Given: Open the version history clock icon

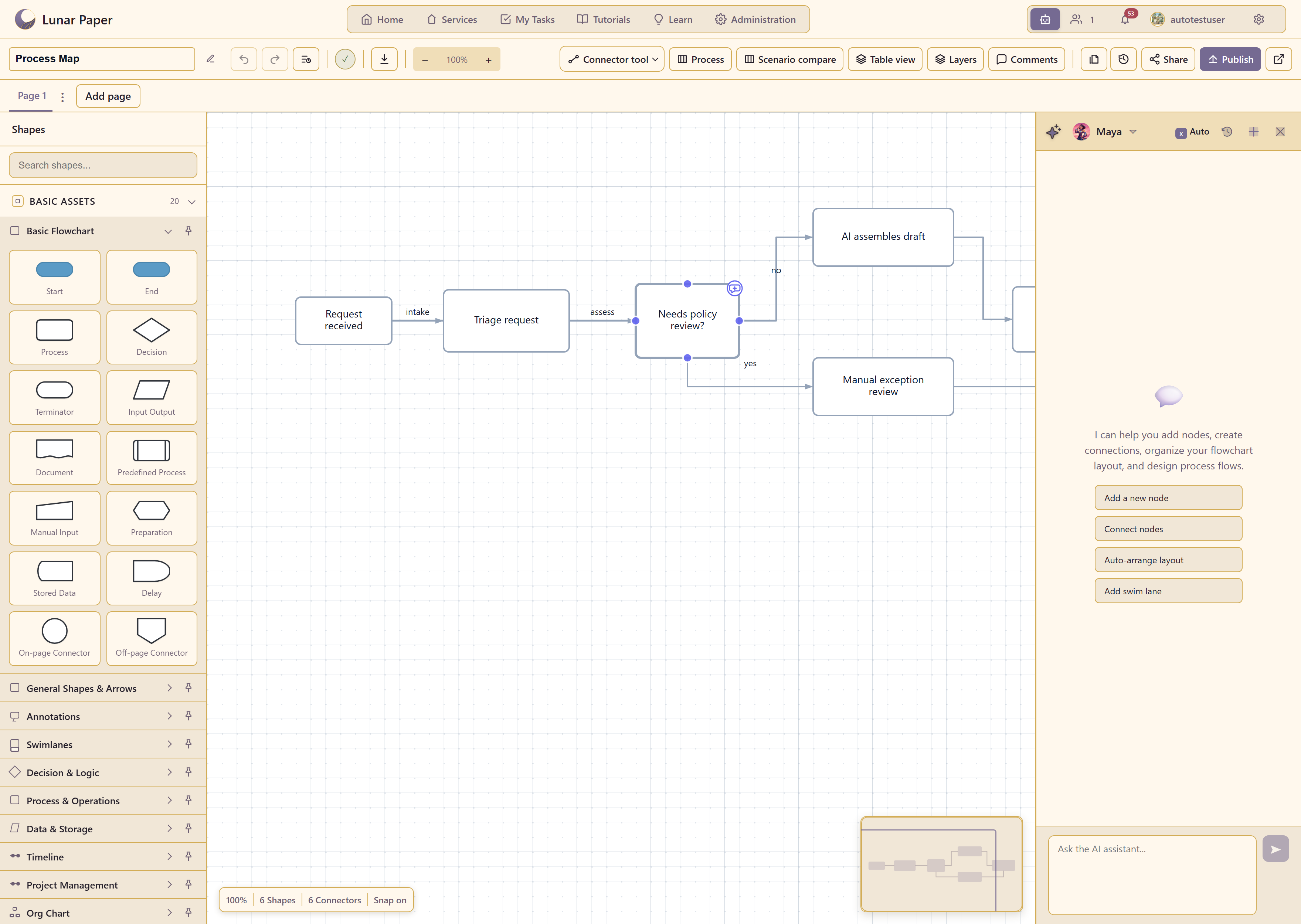Looking at the screenshot, I should 1124,59.
